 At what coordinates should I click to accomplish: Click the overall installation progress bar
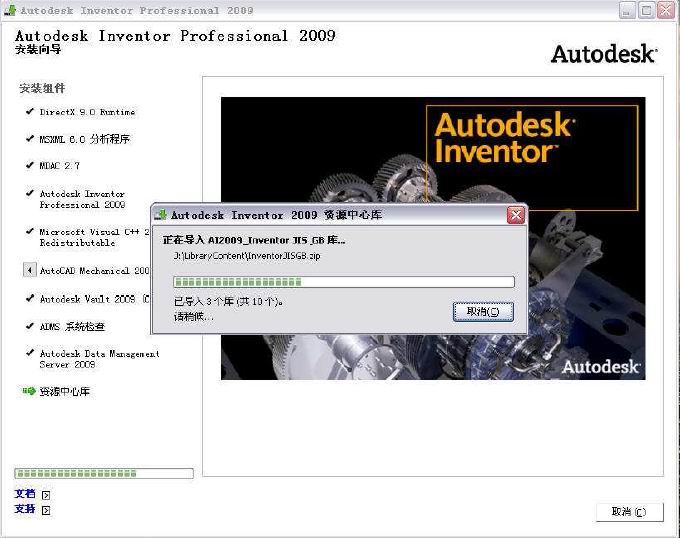104,473
